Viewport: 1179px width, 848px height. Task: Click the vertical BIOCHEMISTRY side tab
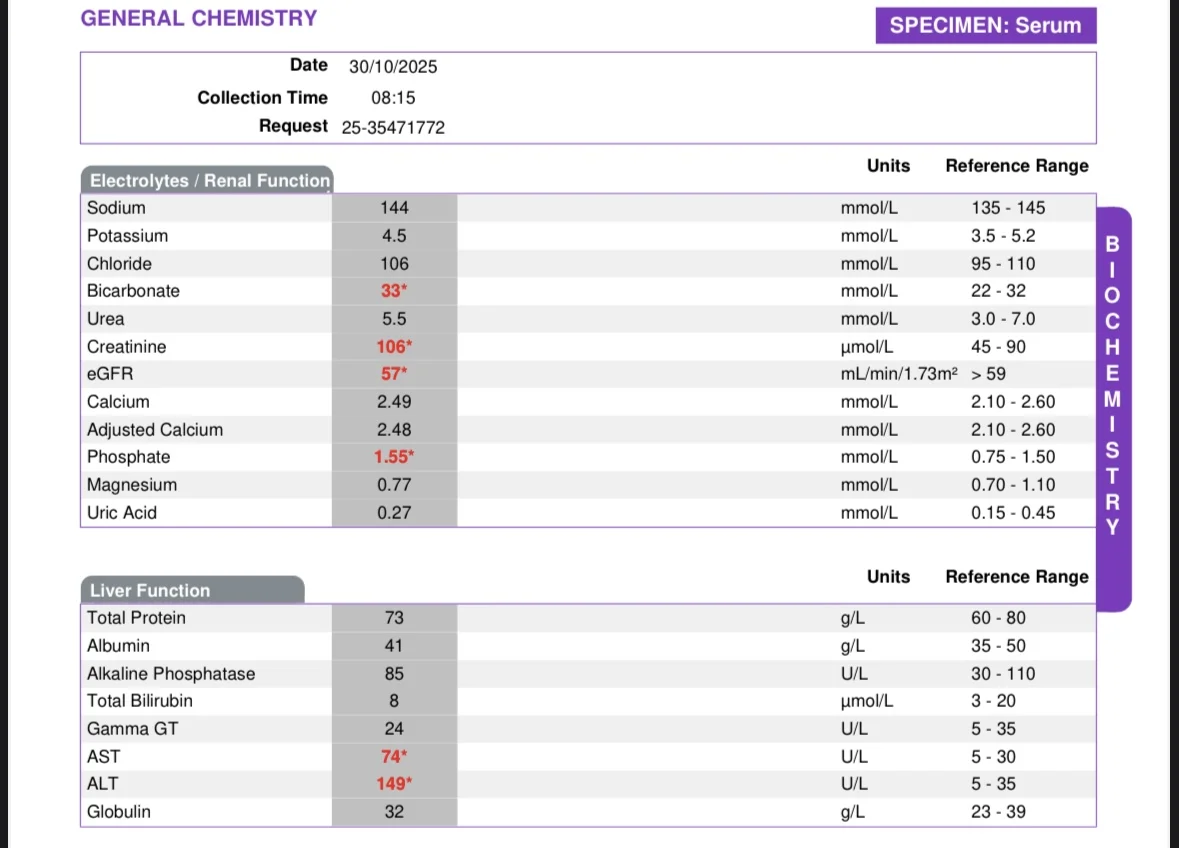(x=1113, y=409)
